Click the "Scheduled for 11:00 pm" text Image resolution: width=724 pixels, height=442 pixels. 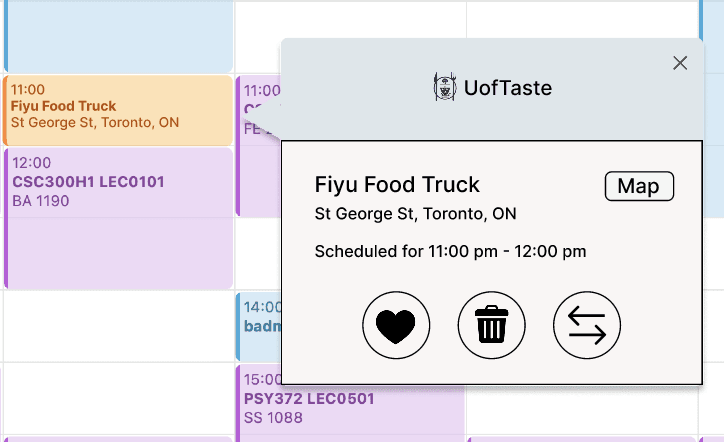tap(450, 251)
